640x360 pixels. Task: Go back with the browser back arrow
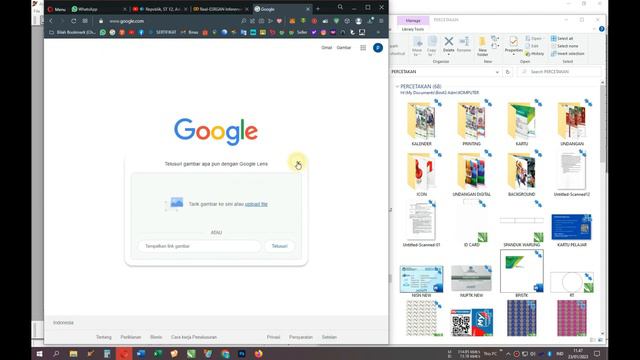[51, 21]
